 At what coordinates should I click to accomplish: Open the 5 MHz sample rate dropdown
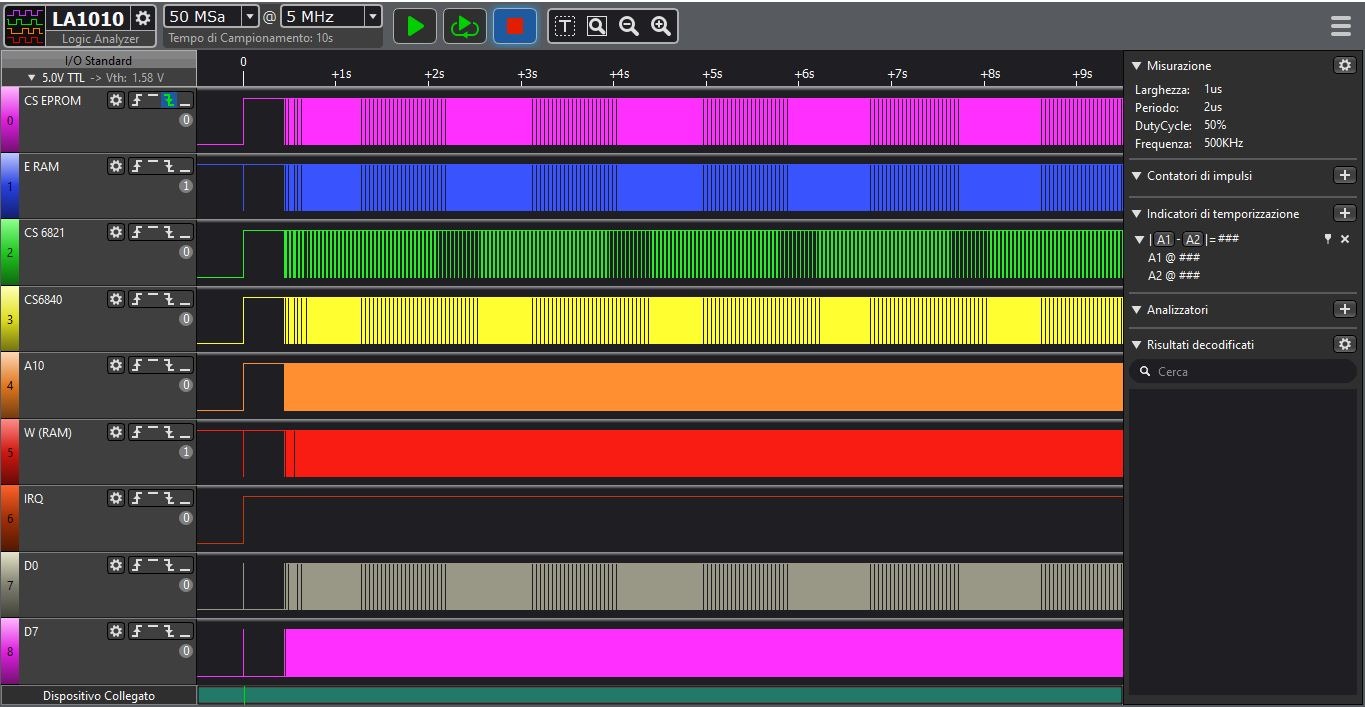(372, 17)
